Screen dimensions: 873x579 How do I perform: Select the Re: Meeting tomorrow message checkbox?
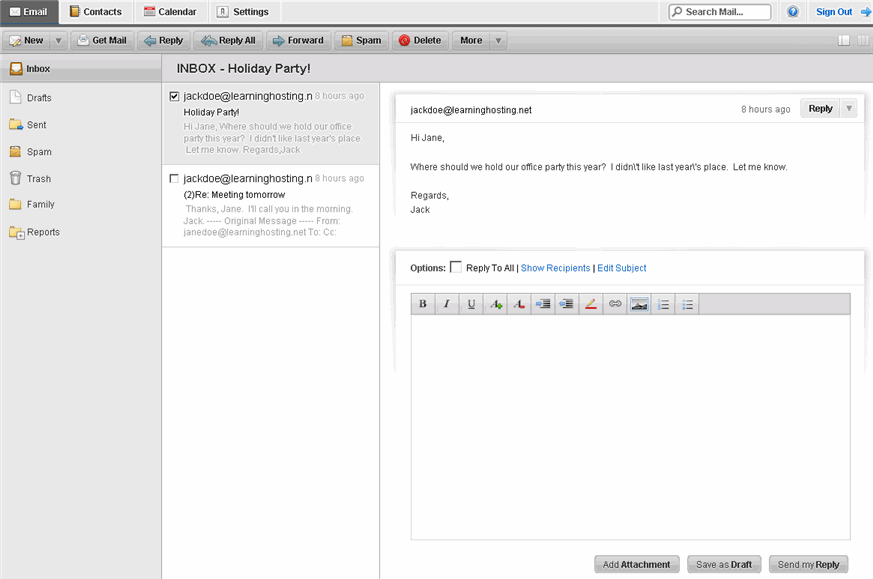point(175,178)
